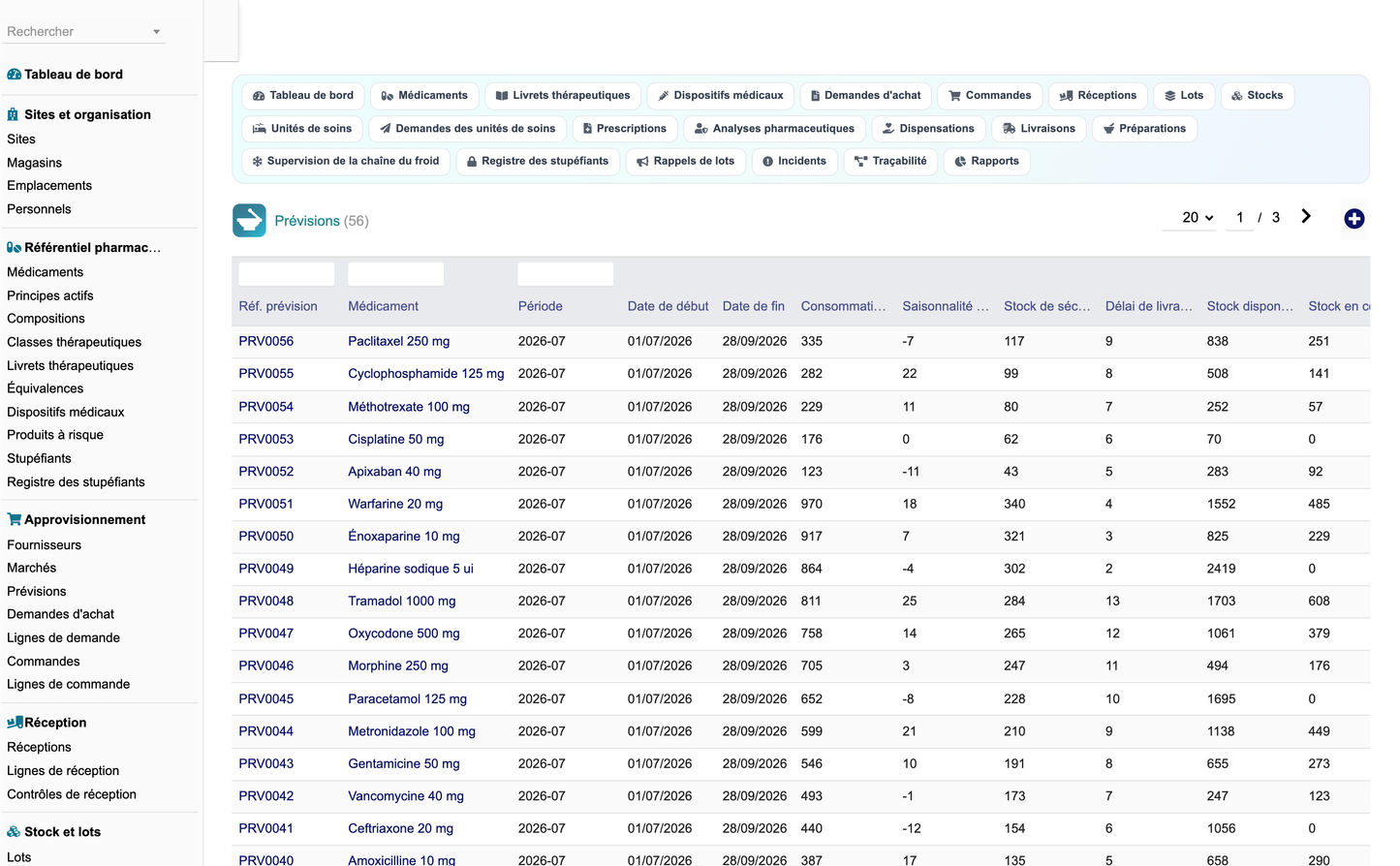The height and width of the screenshot is (866, 1400).
Task: Open Commandes shortcut button
Action: click(990, 96)
